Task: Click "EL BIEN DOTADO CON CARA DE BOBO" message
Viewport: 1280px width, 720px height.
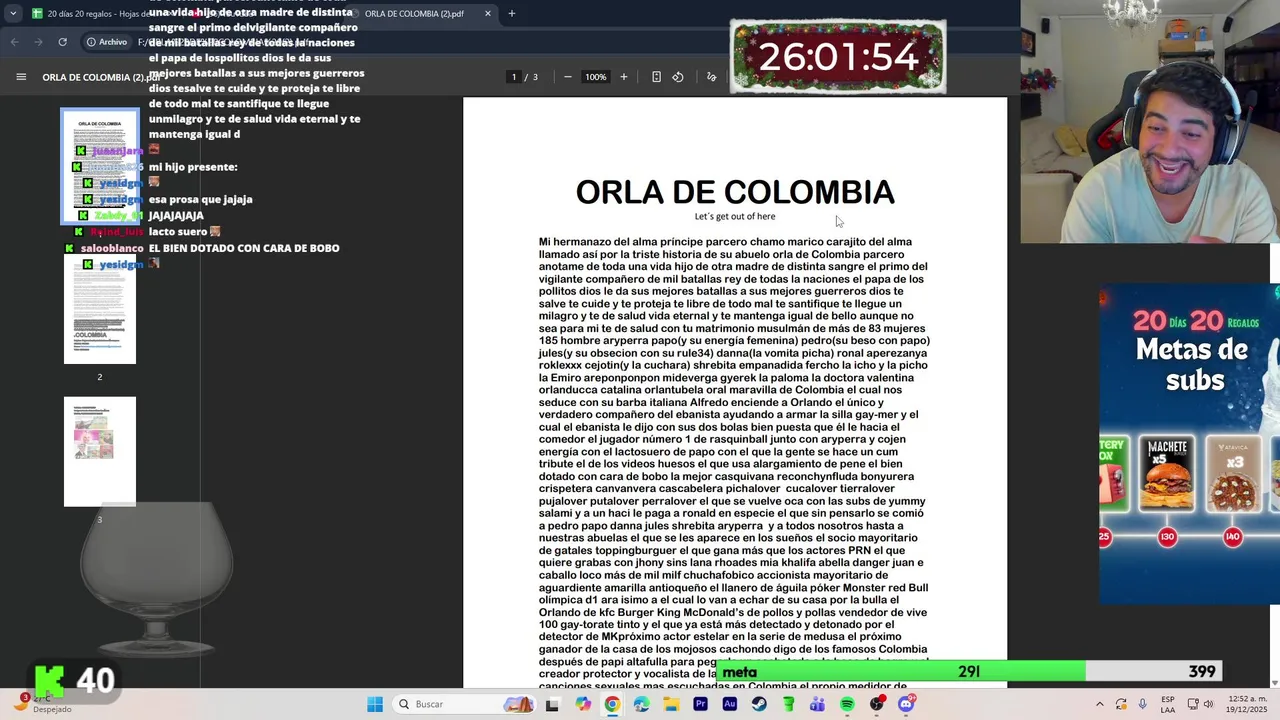Action: [x=244, y=248]
